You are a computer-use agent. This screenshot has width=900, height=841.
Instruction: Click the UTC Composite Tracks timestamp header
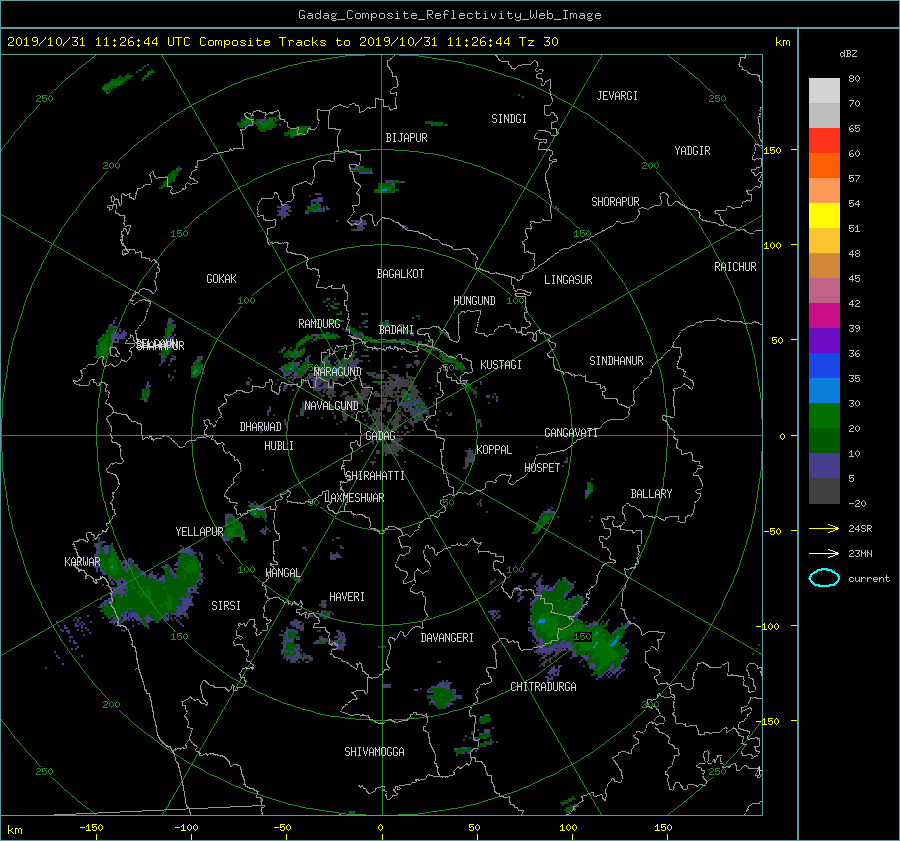pyautogui.click(x=282, y=42)
